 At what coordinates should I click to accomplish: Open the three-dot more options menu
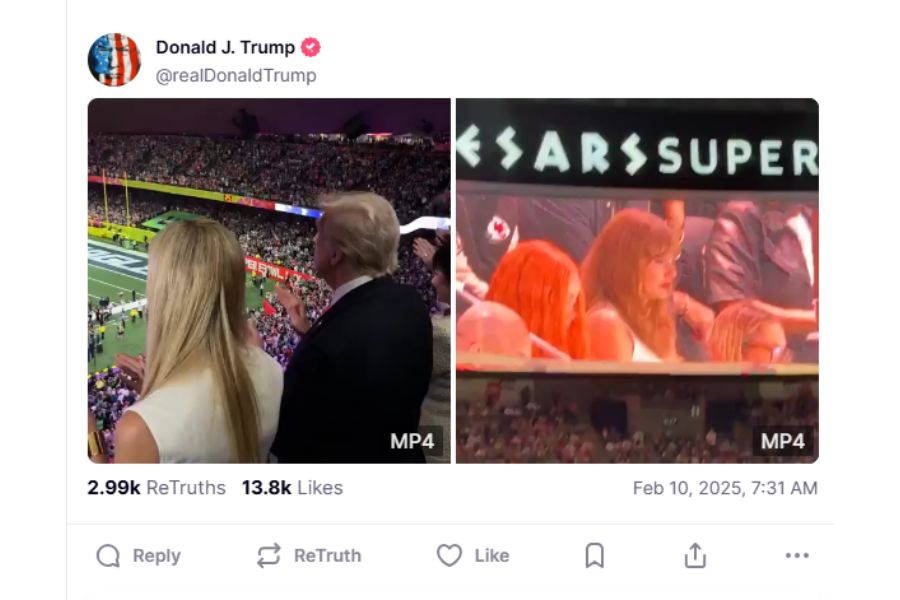797,555
